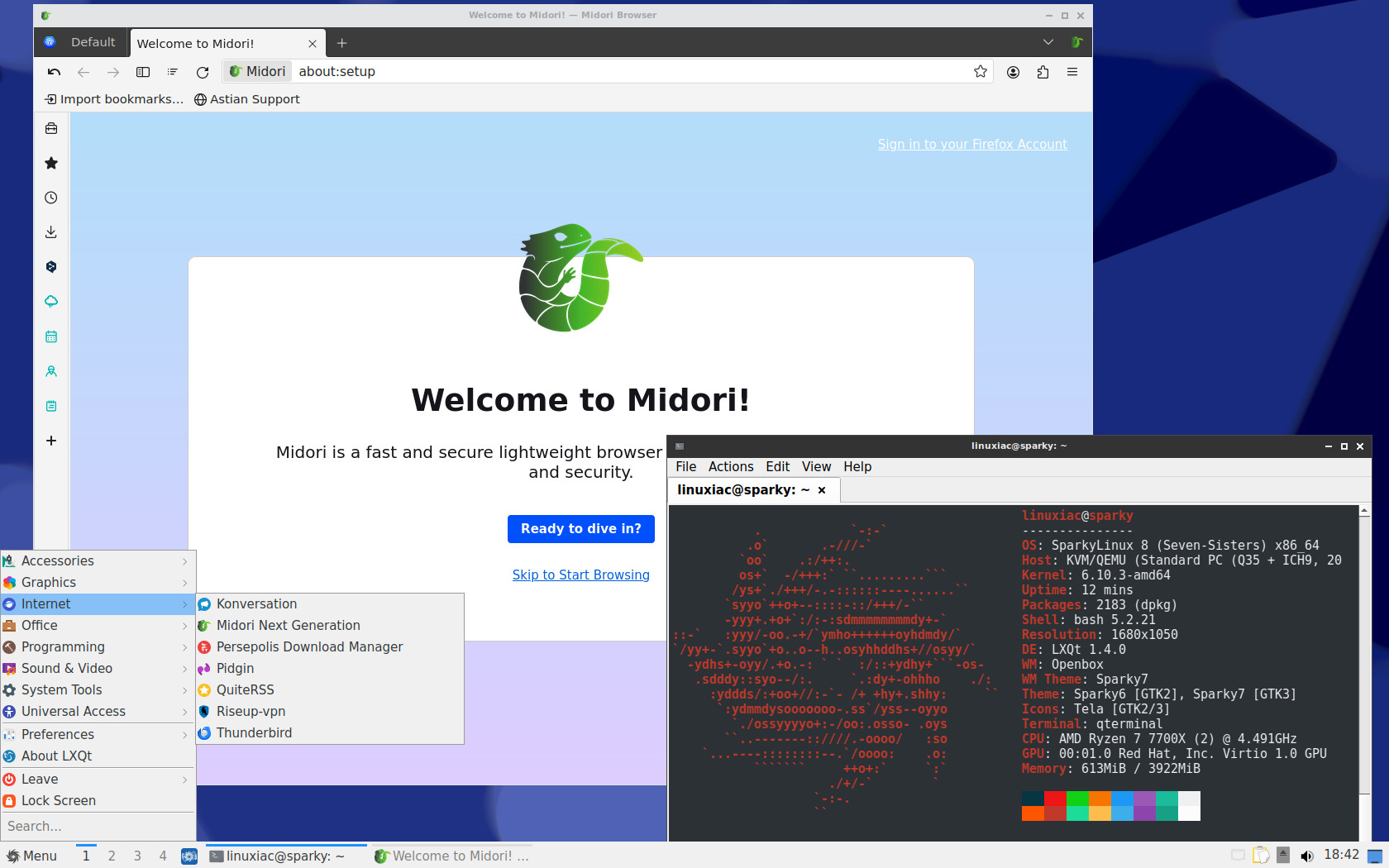1389x868 pixels.
Task: Expand the Graphics menu category
Action: point(98,583)
